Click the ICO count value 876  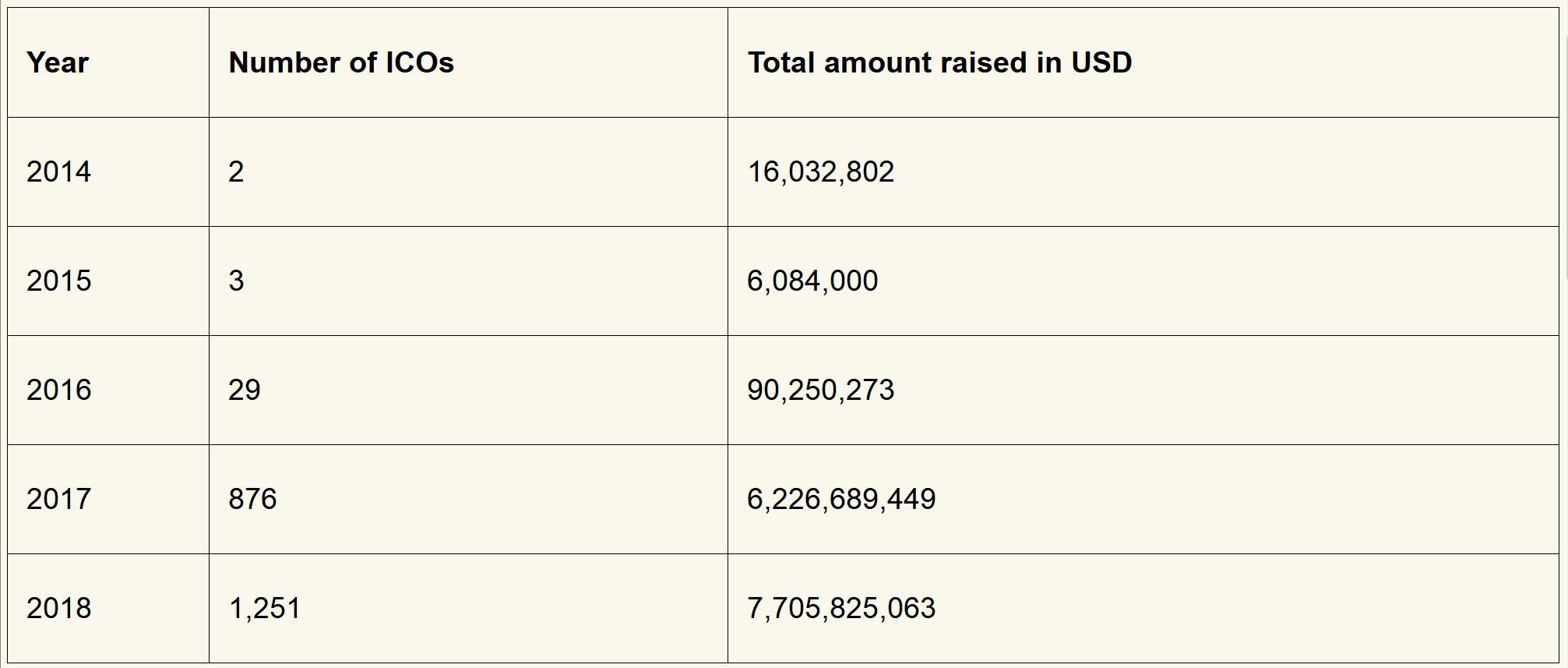point(252,499)
